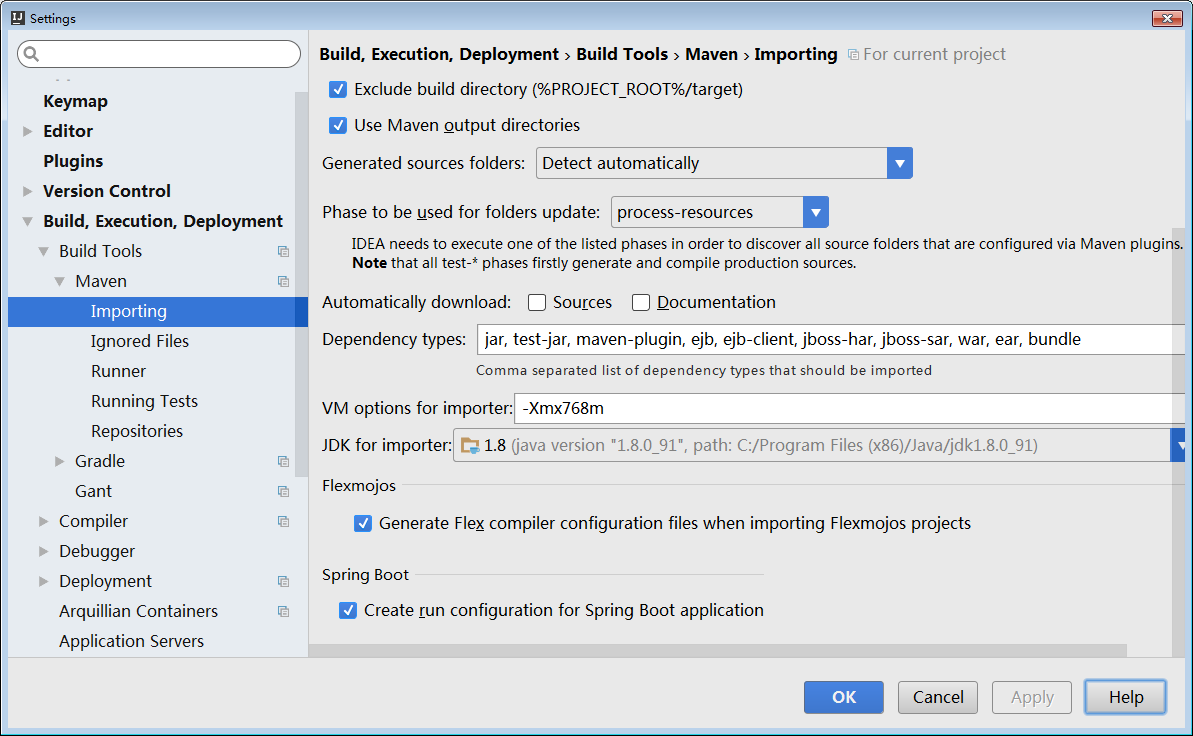Click the project-level icon beside Gant
The width and height of the screenshot is (1193, 736).
click(283, 491)
